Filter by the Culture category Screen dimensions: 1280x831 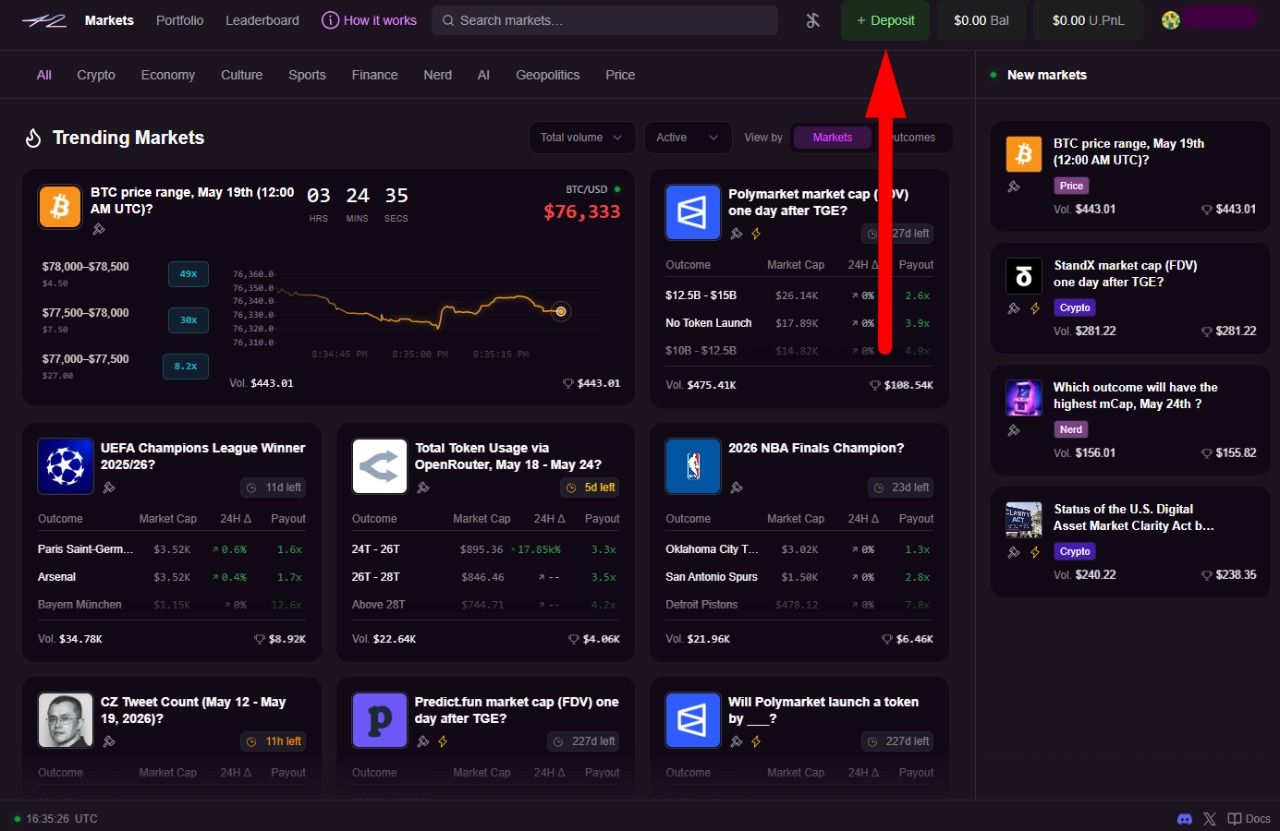click(242, 75)
